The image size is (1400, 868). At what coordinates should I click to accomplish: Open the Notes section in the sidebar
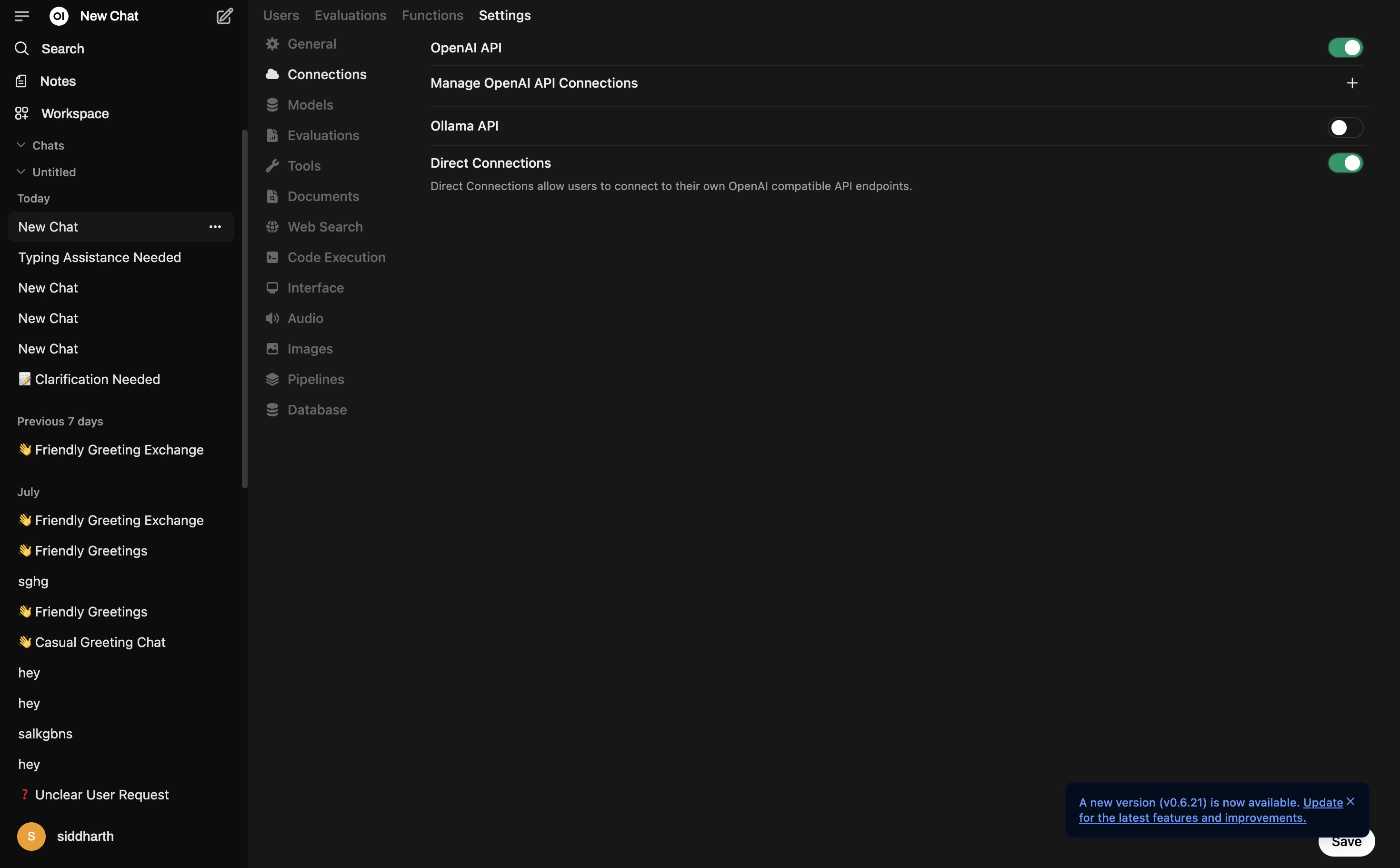coord(57,81)
